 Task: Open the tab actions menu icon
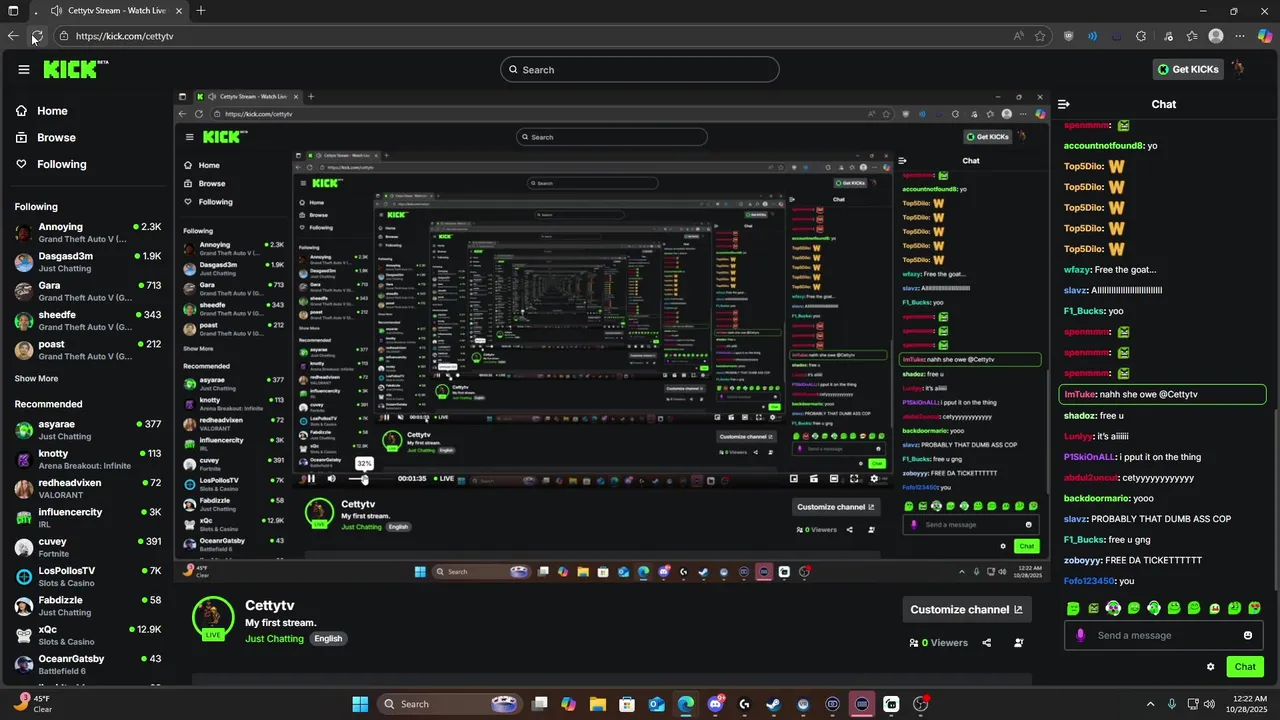click(x=13, y=11)
